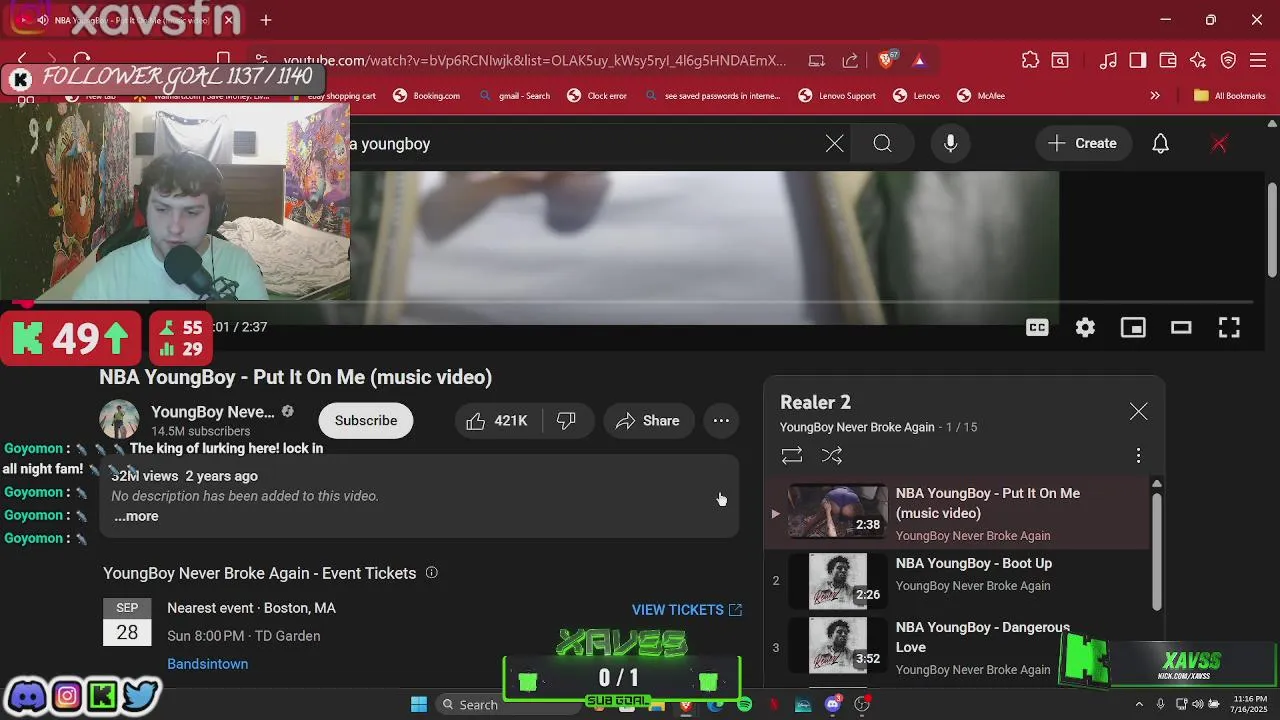Toggle playlist loop
The image size is (1280, 720).
point(791,456)
